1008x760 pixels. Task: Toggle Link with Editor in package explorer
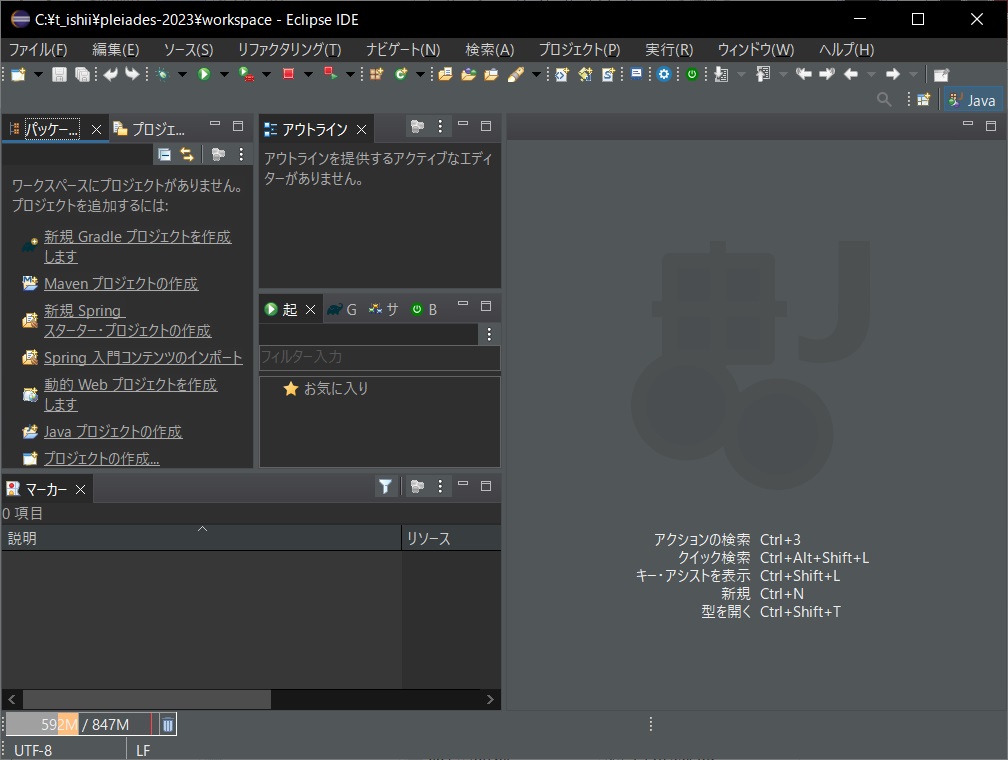[186, 154]
